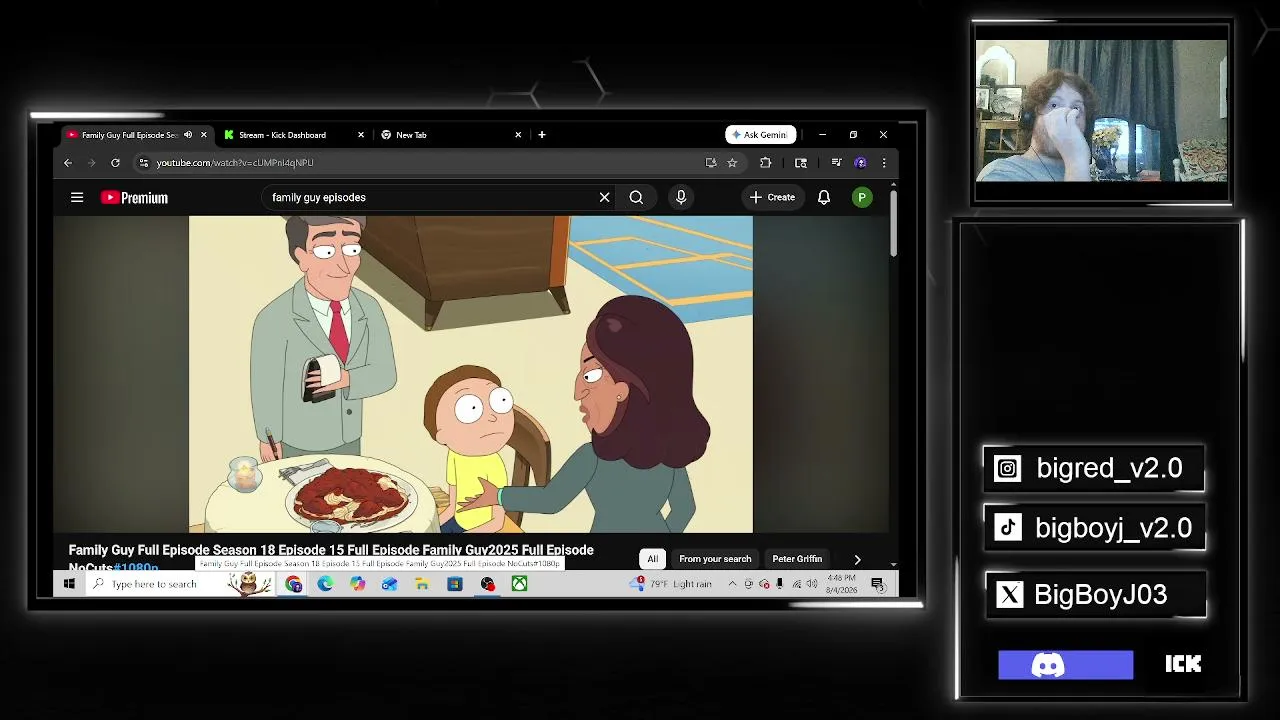This screenshot has width=1280, height=720.
Task: Click the 'Type here to search' taskbar box
Action: pos(180,584)
